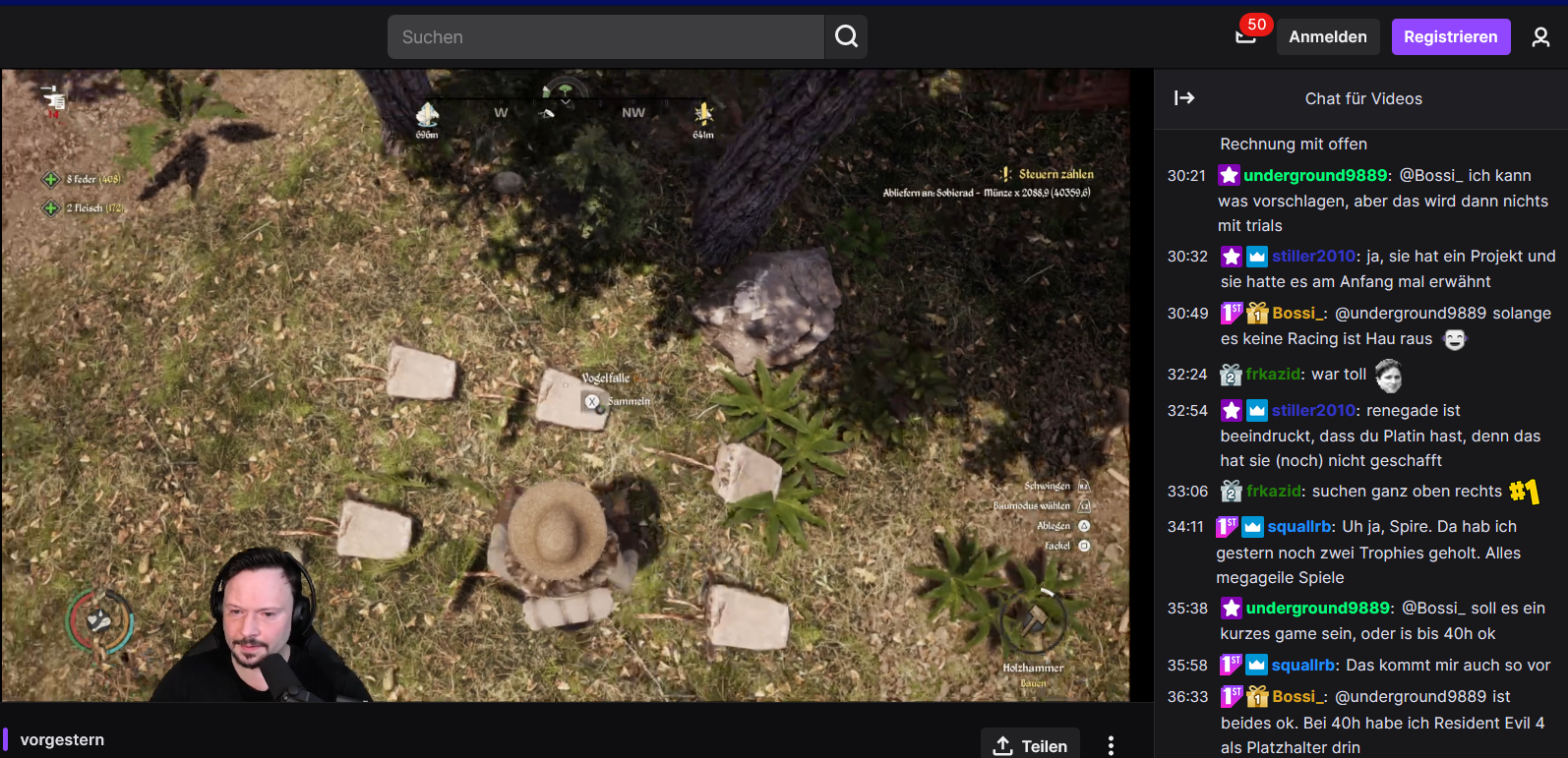Open the user account menu icon
The height and width of the screenshot is (758, 1568).
[1540, 37]
